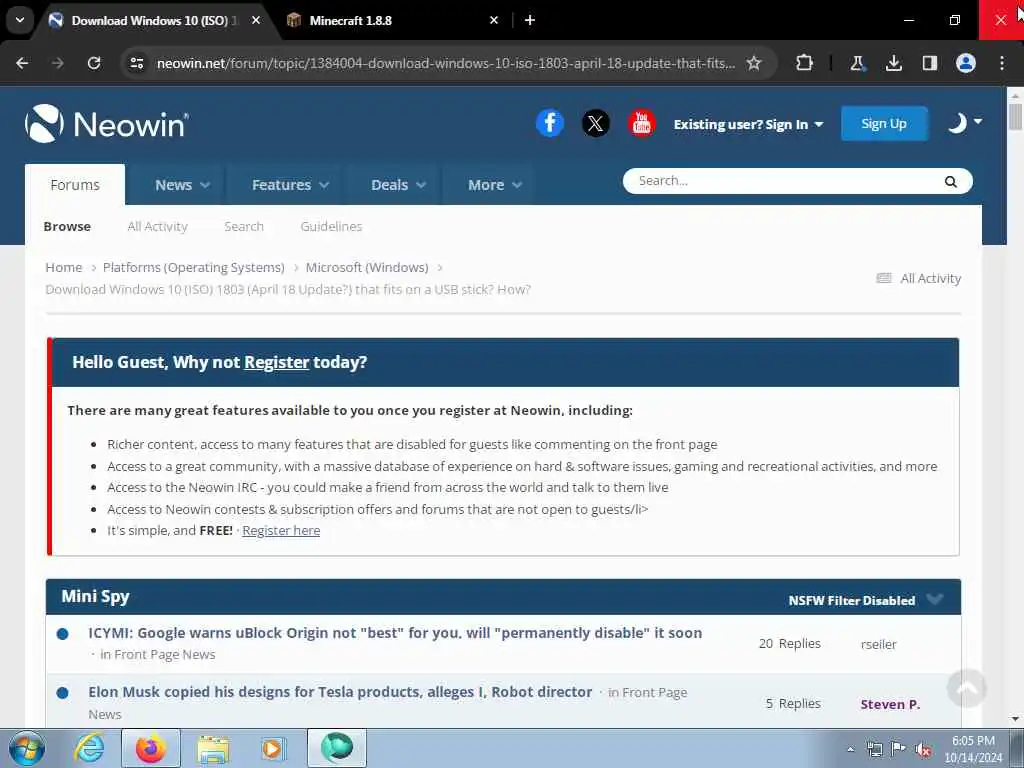This screenshot has width=1024, height=768.
Task: Click the Register here link
Action: (281, 530)
